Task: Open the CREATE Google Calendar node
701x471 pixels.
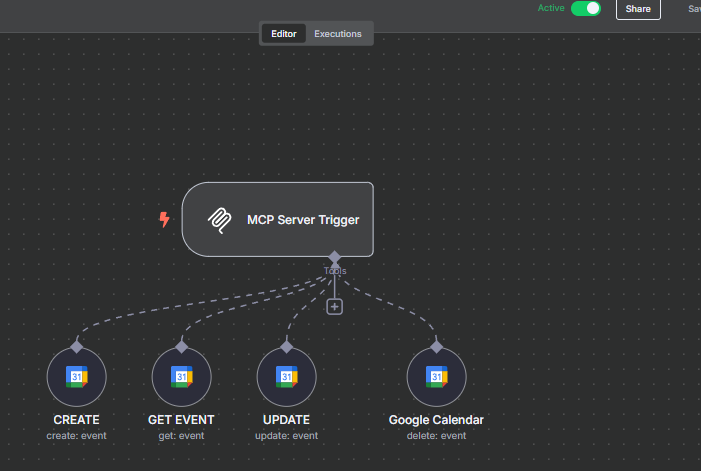Action: (x=76, y=377)
